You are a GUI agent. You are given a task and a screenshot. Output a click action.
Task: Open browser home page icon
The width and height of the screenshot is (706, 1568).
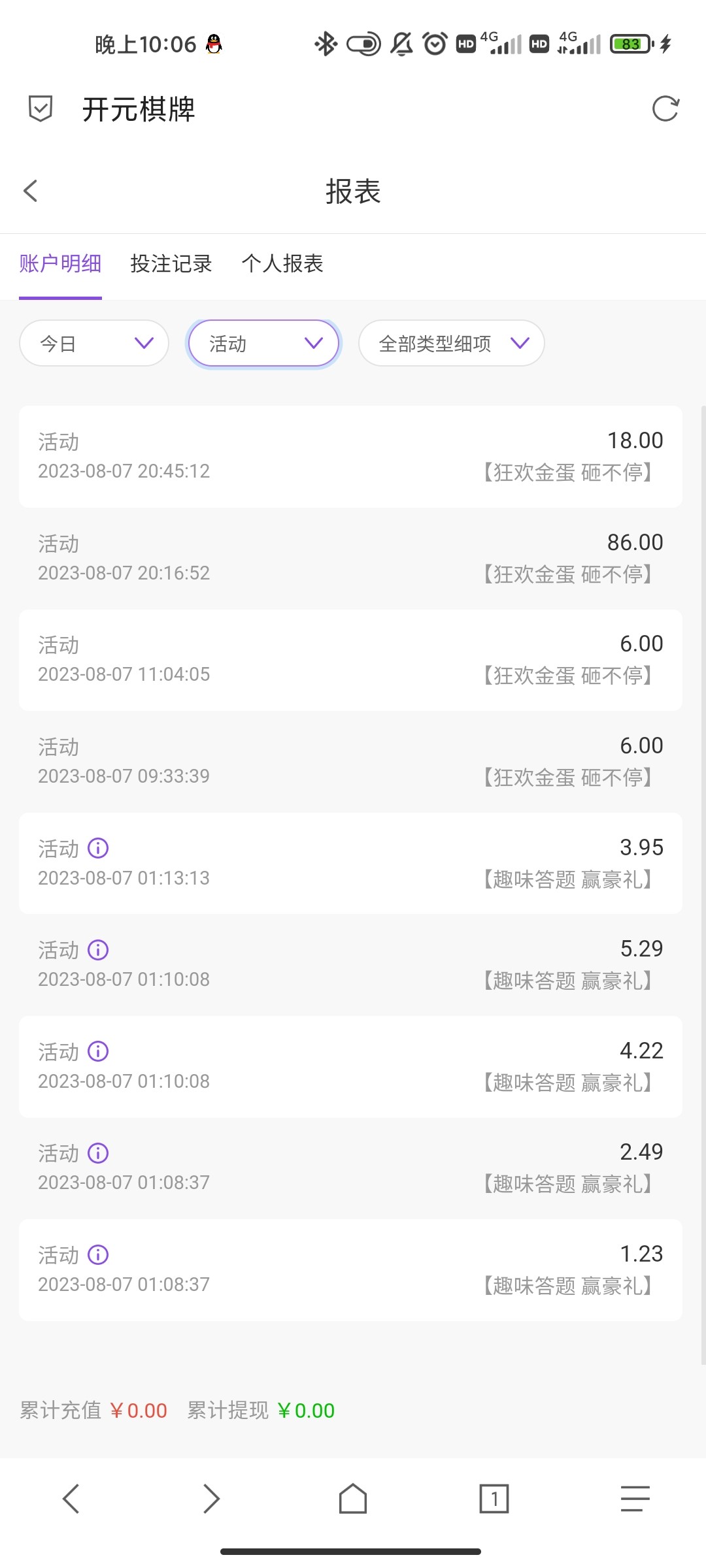pyautogui.click(x=352, y=1498)
